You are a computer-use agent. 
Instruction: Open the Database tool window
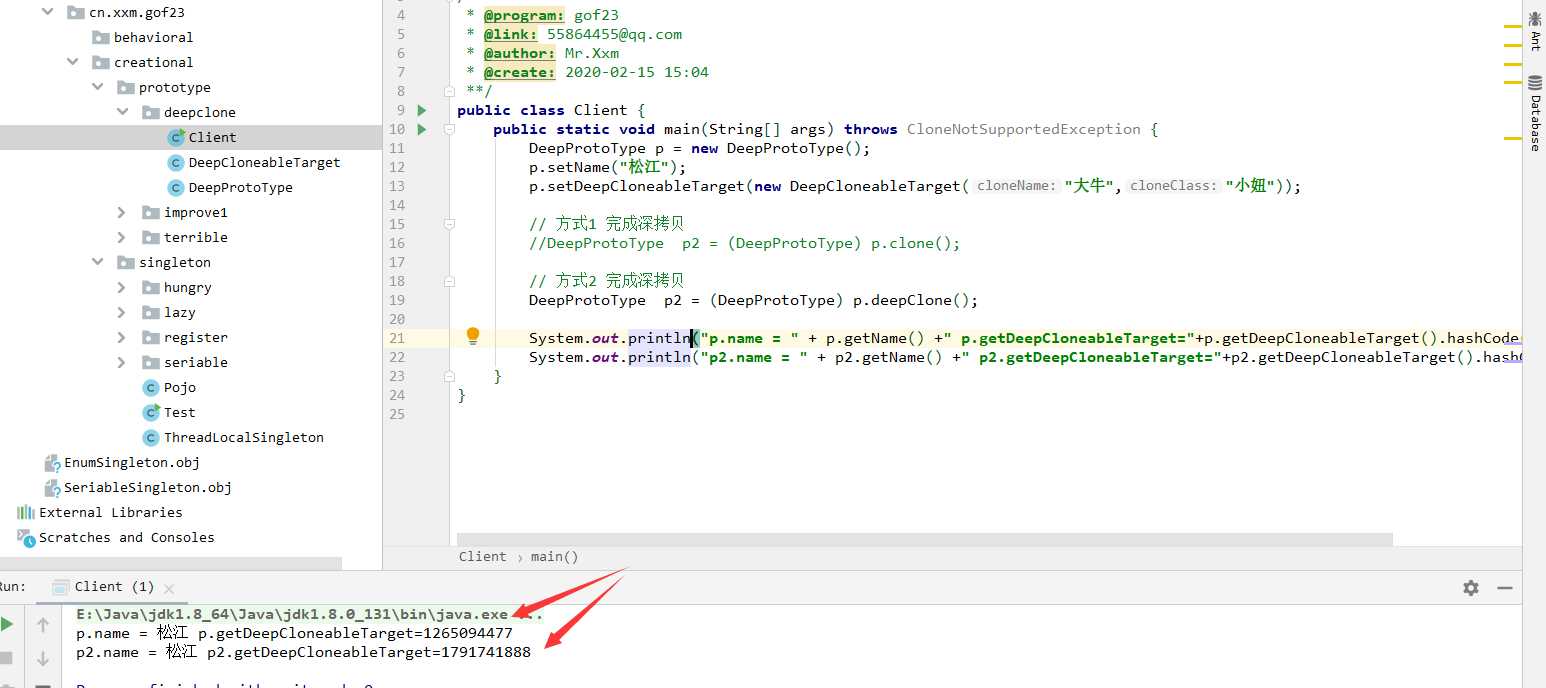coord(1535,113)
